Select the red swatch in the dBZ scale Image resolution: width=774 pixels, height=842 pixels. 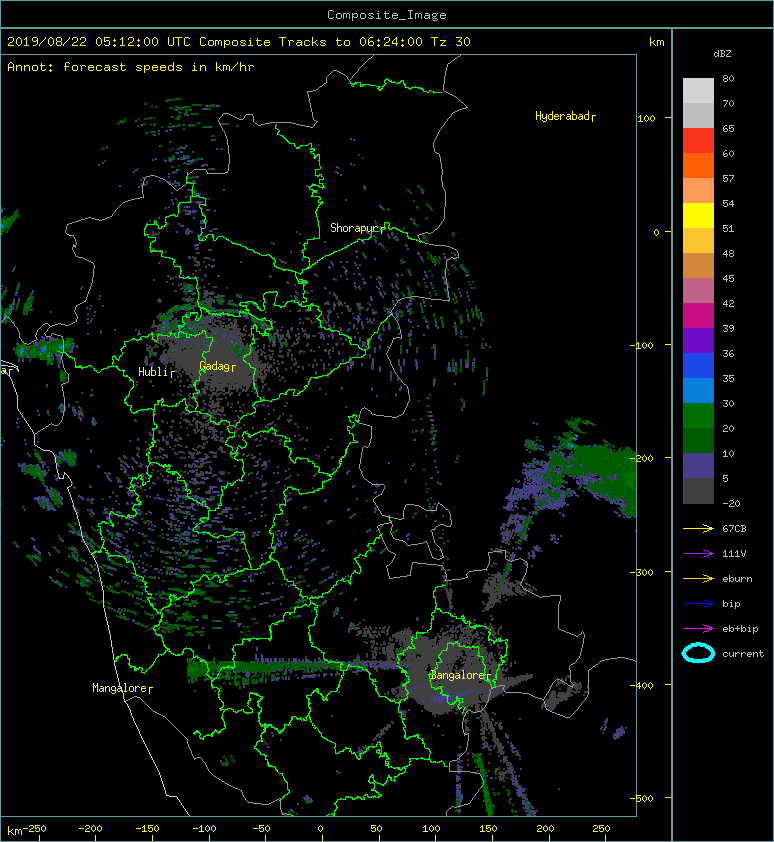click(x=698, y=141)
